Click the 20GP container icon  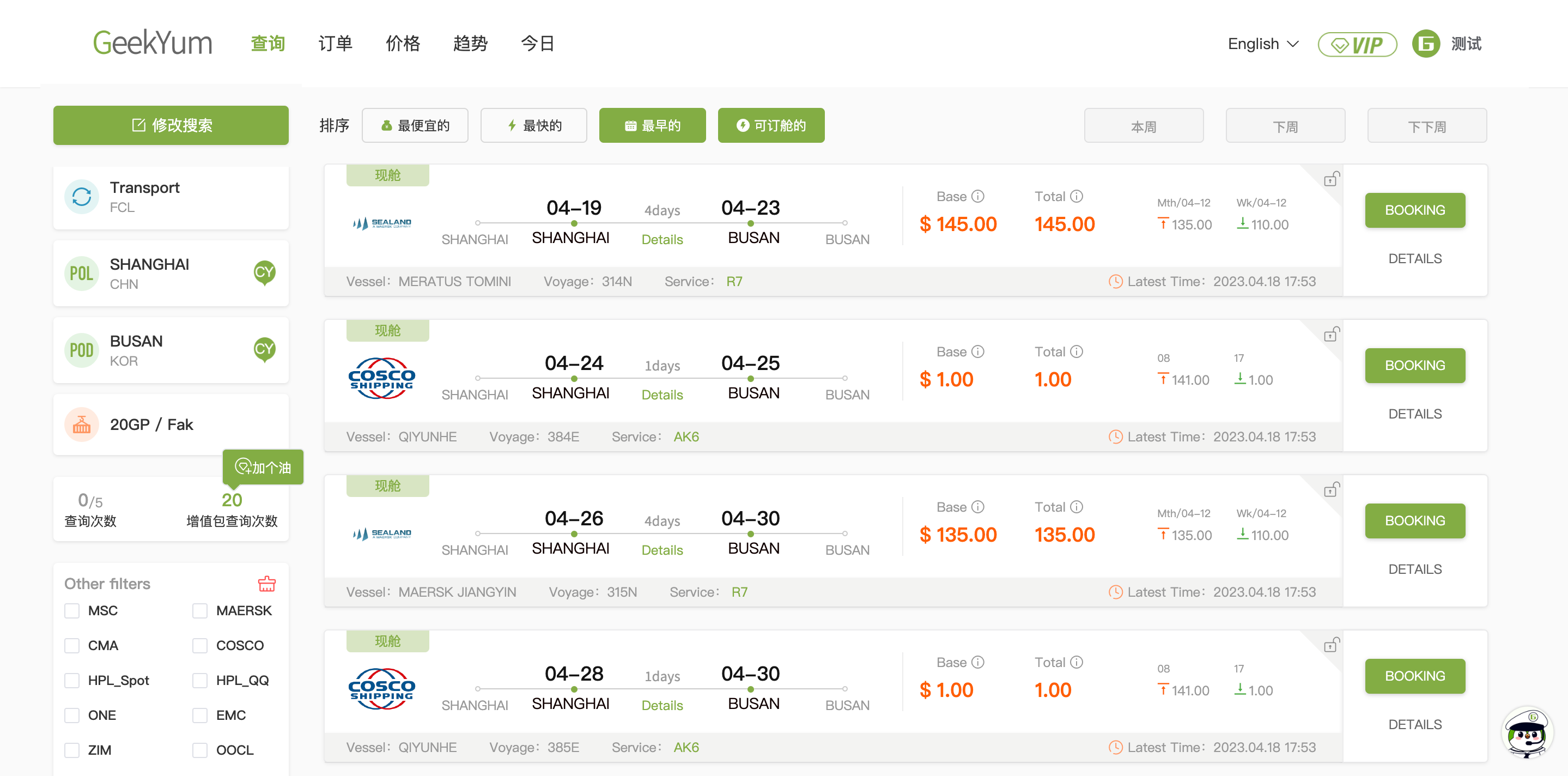pos(82,424)
